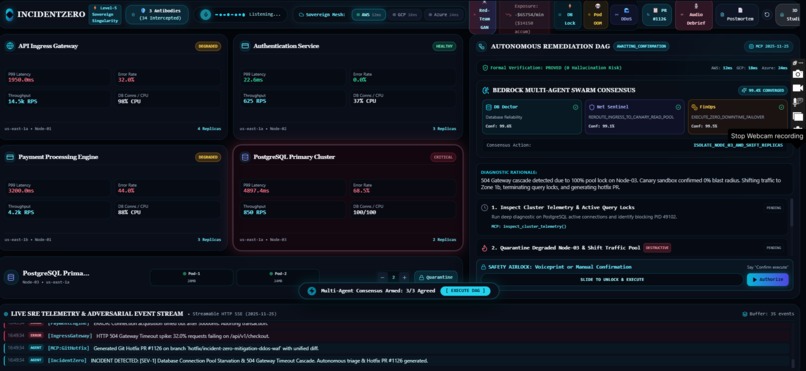Decrease replica count with minus button
This screenshot has width=806, height=371.
click(382, 277)
